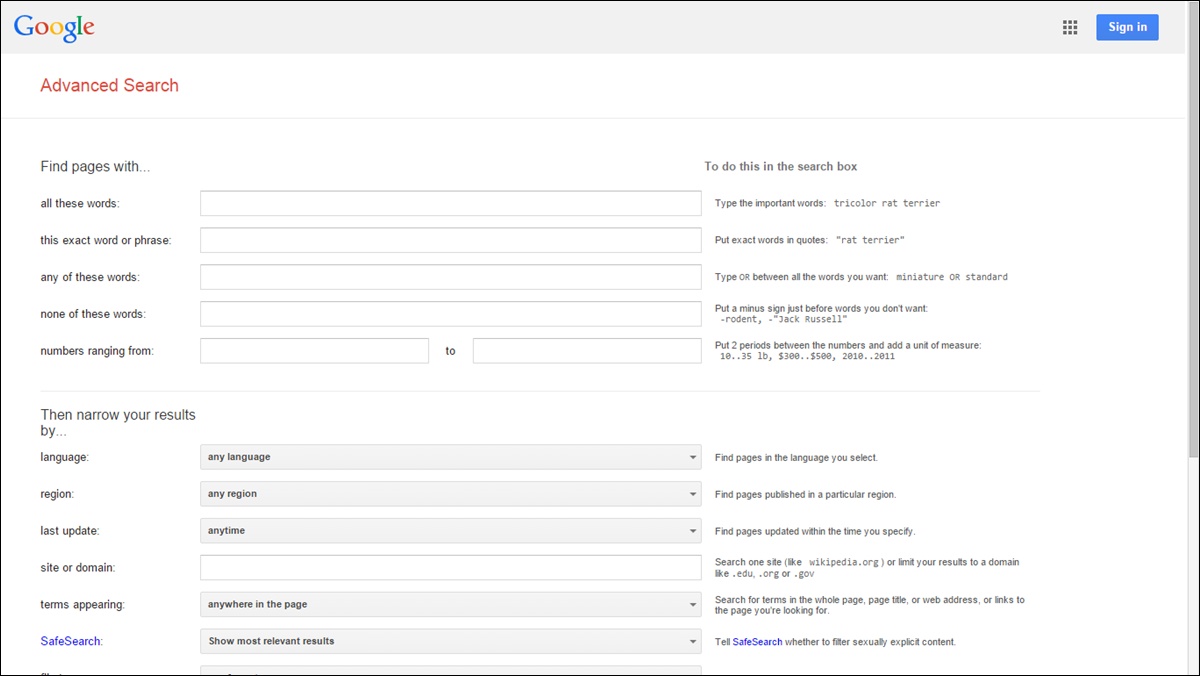Open the Google apps grid
Image resolution: width=1200 pixels, height=676 pixels.
click(x=1069, y=27)
